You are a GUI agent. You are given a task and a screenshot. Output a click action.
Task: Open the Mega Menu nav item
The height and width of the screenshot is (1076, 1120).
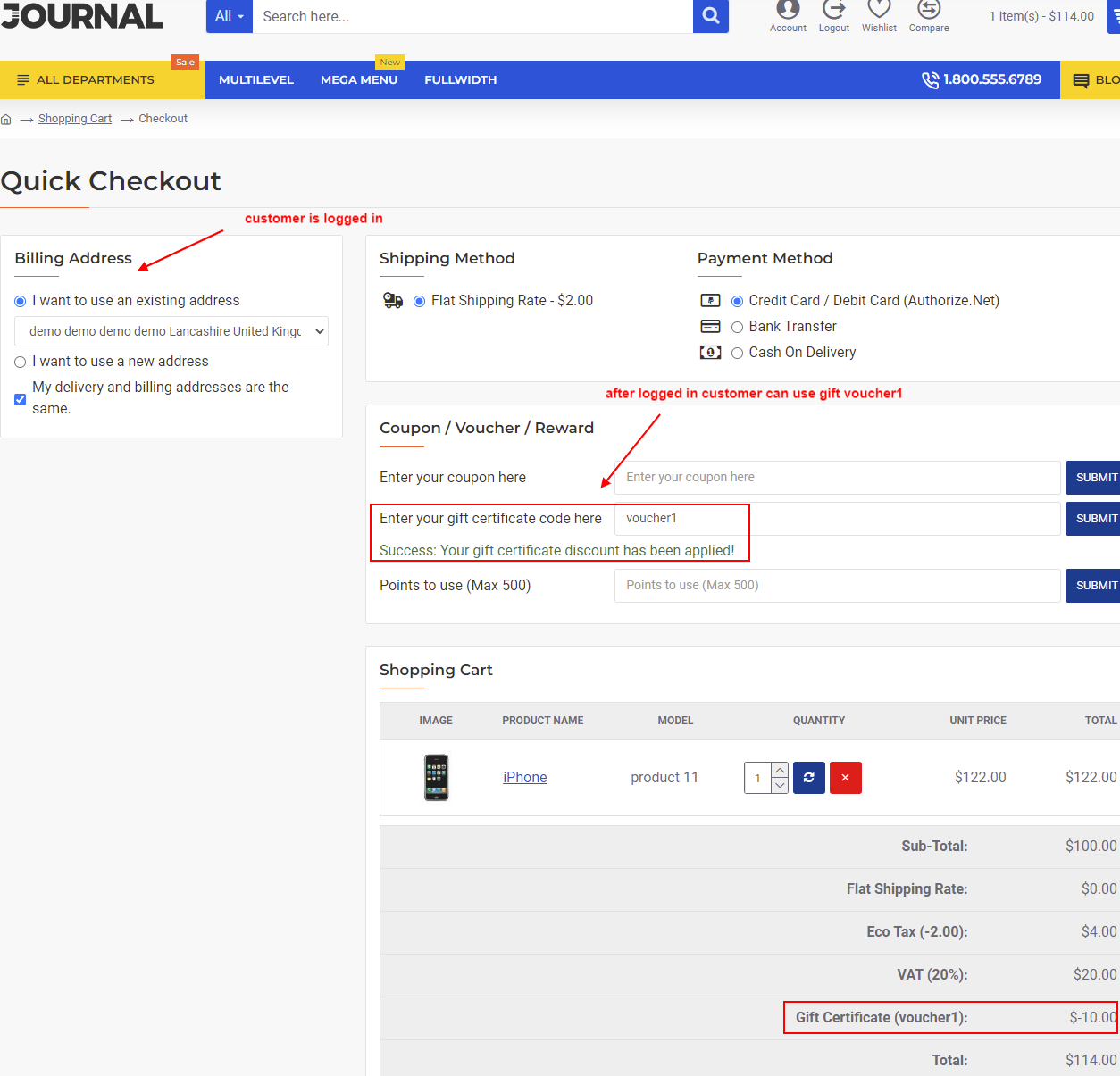[359, 80]
